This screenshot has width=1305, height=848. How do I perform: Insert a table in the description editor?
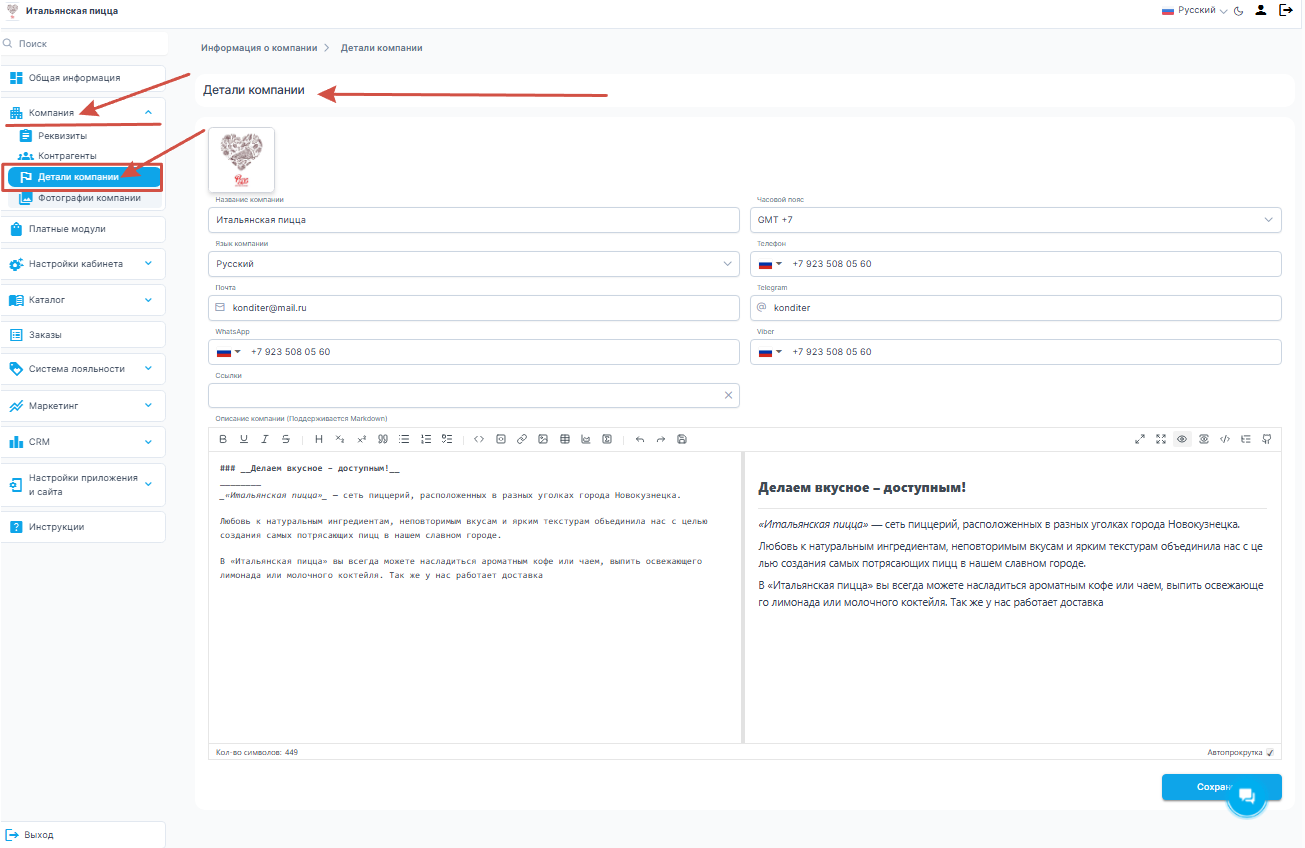coord(564,439)
